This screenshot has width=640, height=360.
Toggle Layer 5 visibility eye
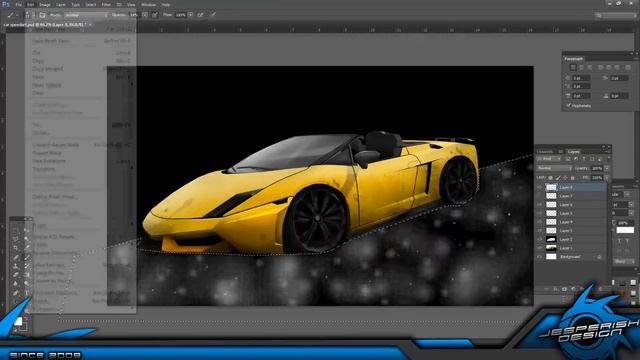click(x=540, y=213)
